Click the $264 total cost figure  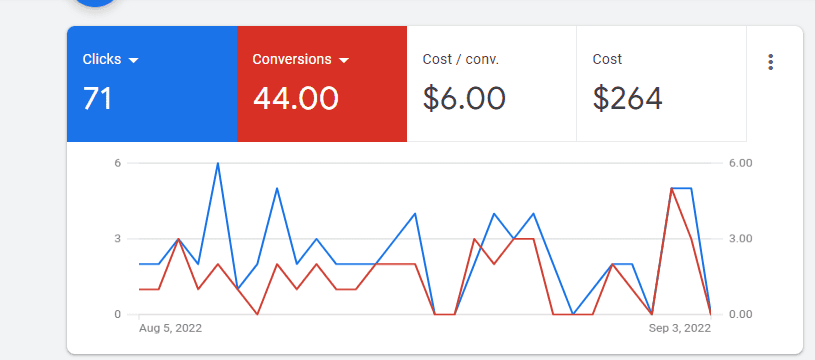click(627, 98)
